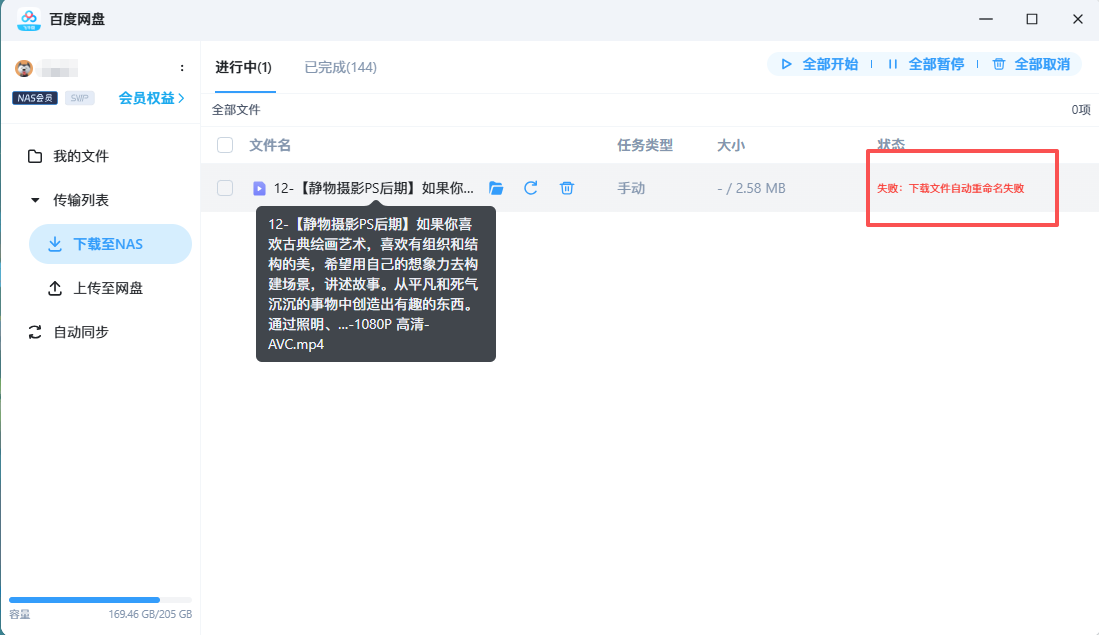Click 全部暂停 button
This screenshot has height=635, width=1099.
click(x=926, y=64)
